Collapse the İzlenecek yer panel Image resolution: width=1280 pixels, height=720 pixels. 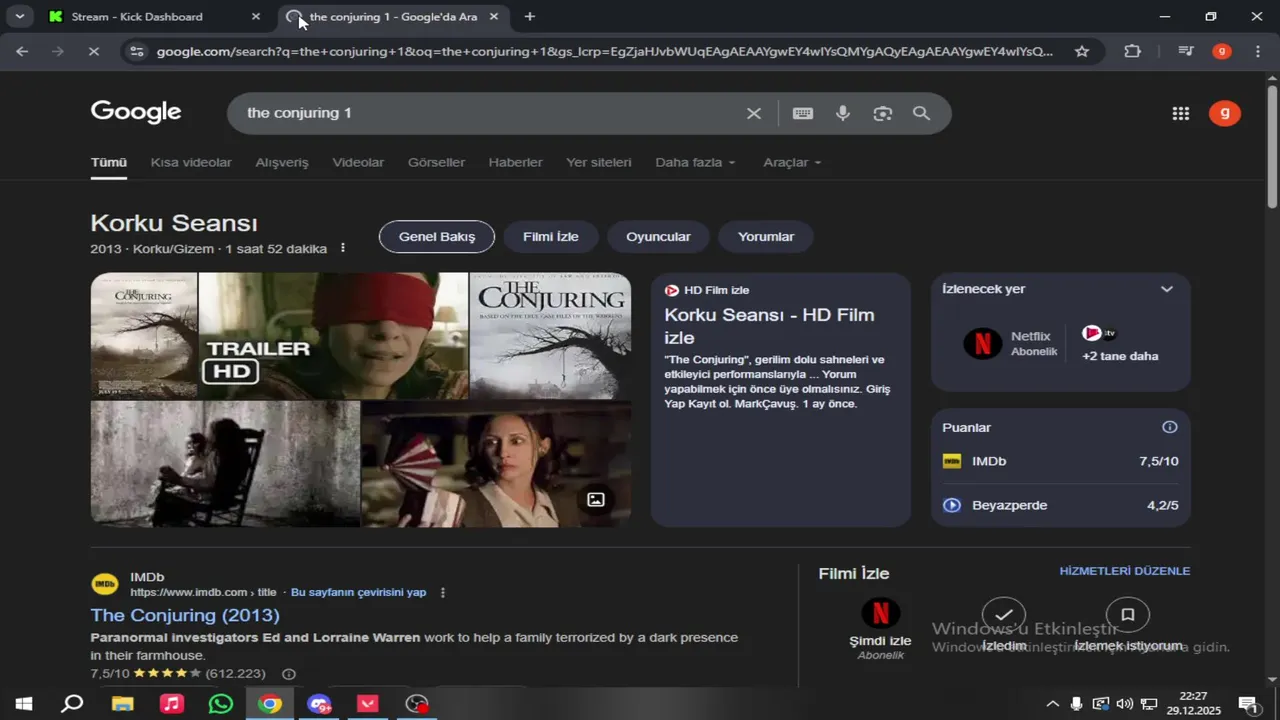(1166, 289)
